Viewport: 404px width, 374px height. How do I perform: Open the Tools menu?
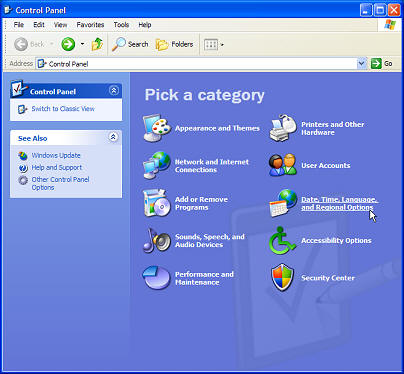tap(121, 25)
